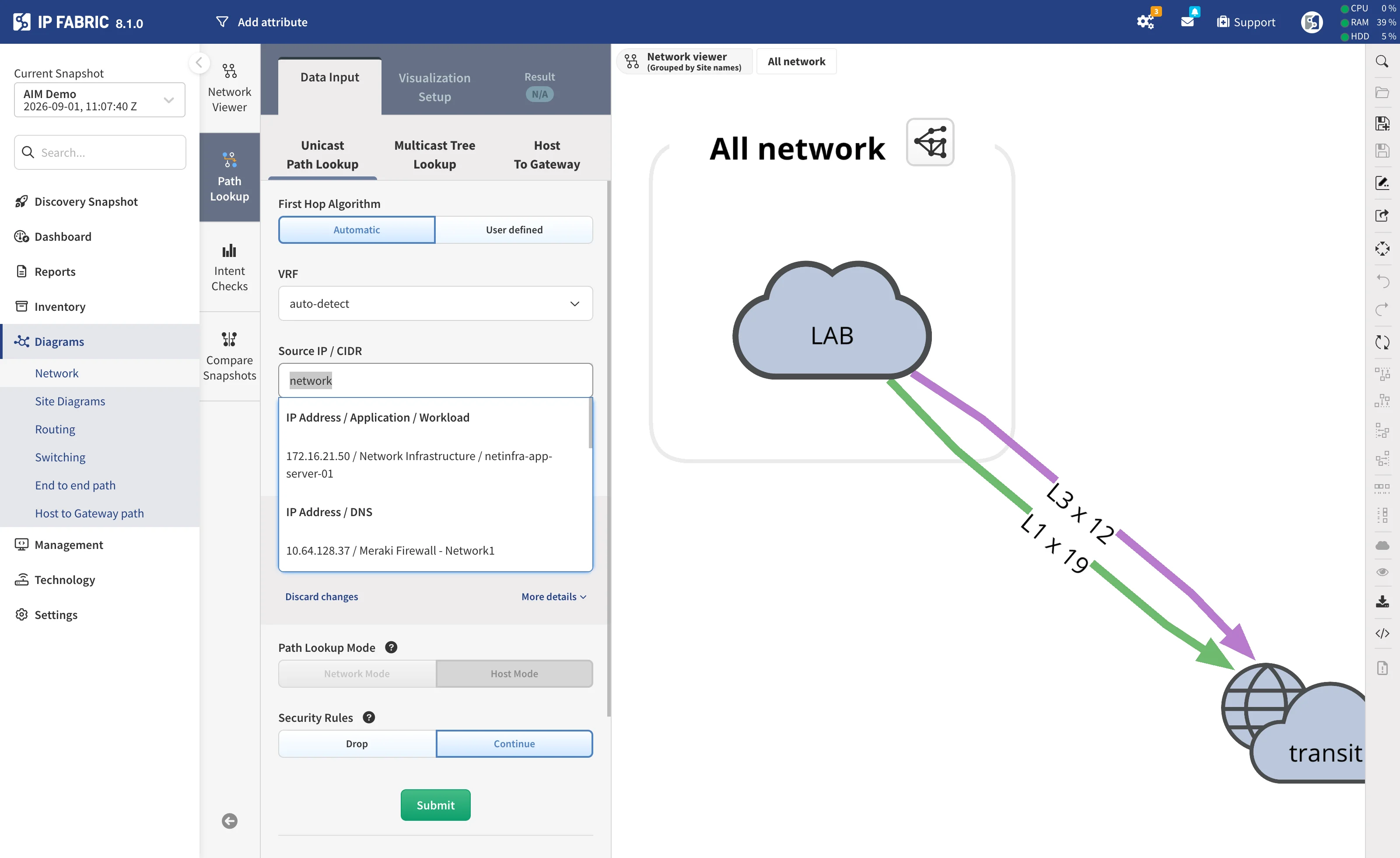1400x858 pixels.
Task: Click Add attribute filter button
Action: point(261,22)
